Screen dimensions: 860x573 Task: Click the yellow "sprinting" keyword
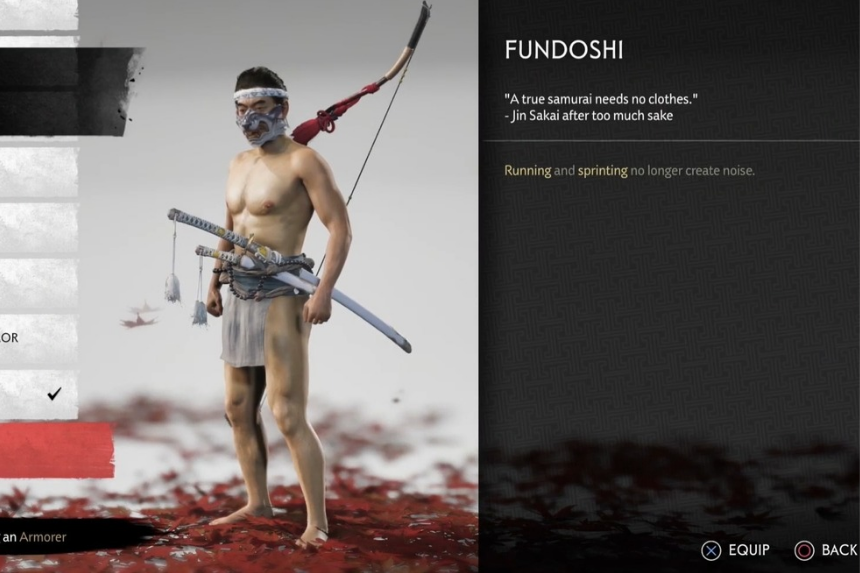(x=602, y=171)
